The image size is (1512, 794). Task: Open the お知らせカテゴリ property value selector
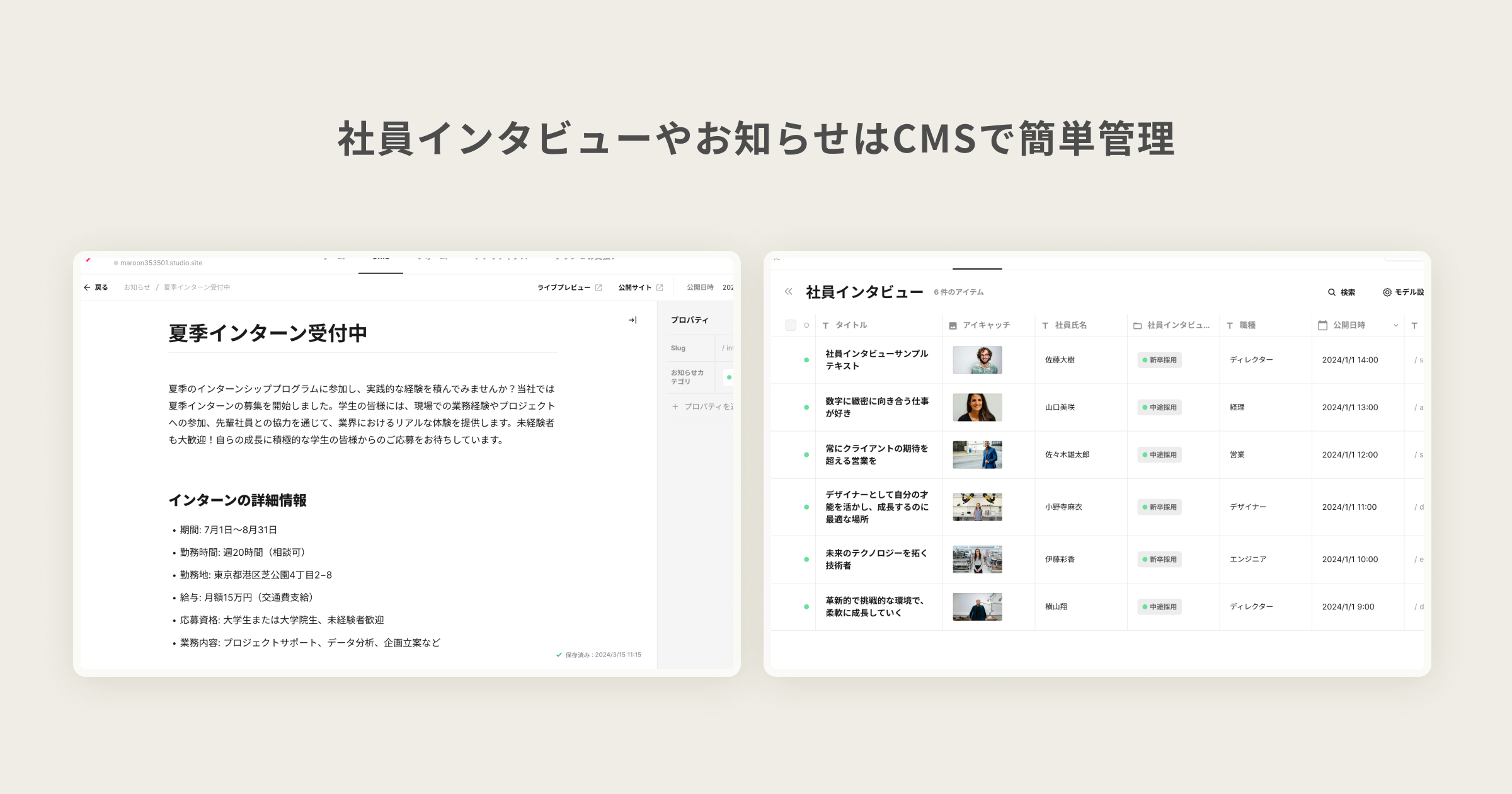pos(728,377)
